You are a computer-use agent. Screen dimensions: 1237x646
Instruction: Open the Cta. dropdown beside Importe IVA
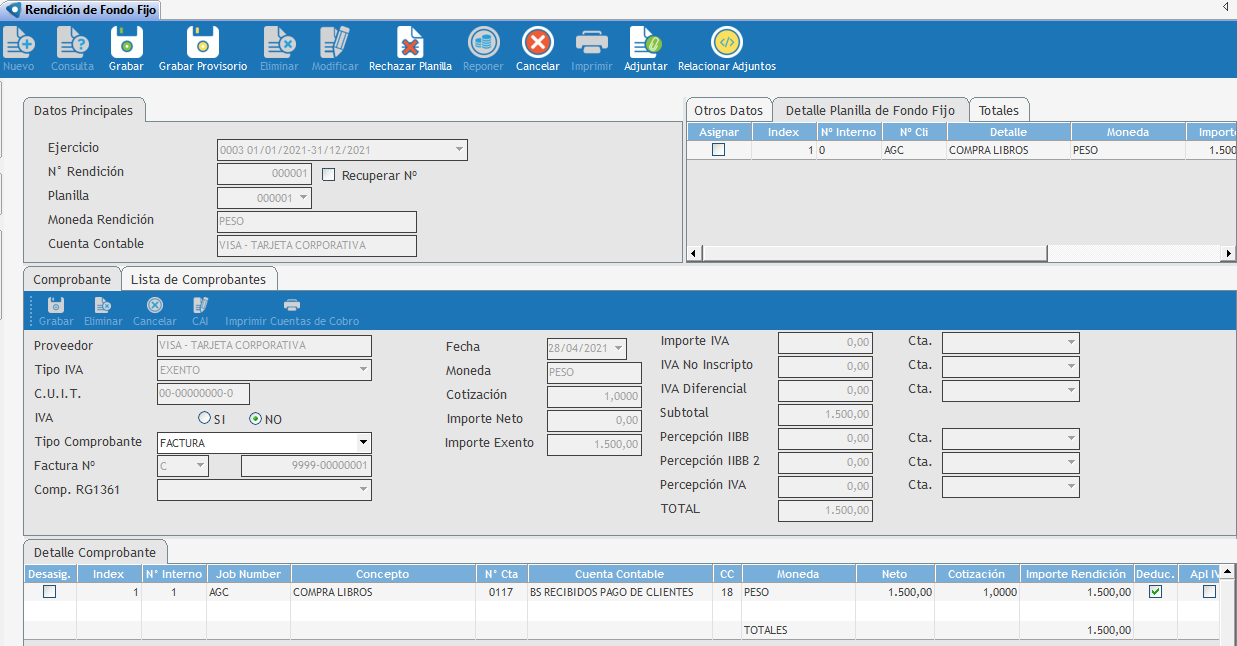point(1071,343)
